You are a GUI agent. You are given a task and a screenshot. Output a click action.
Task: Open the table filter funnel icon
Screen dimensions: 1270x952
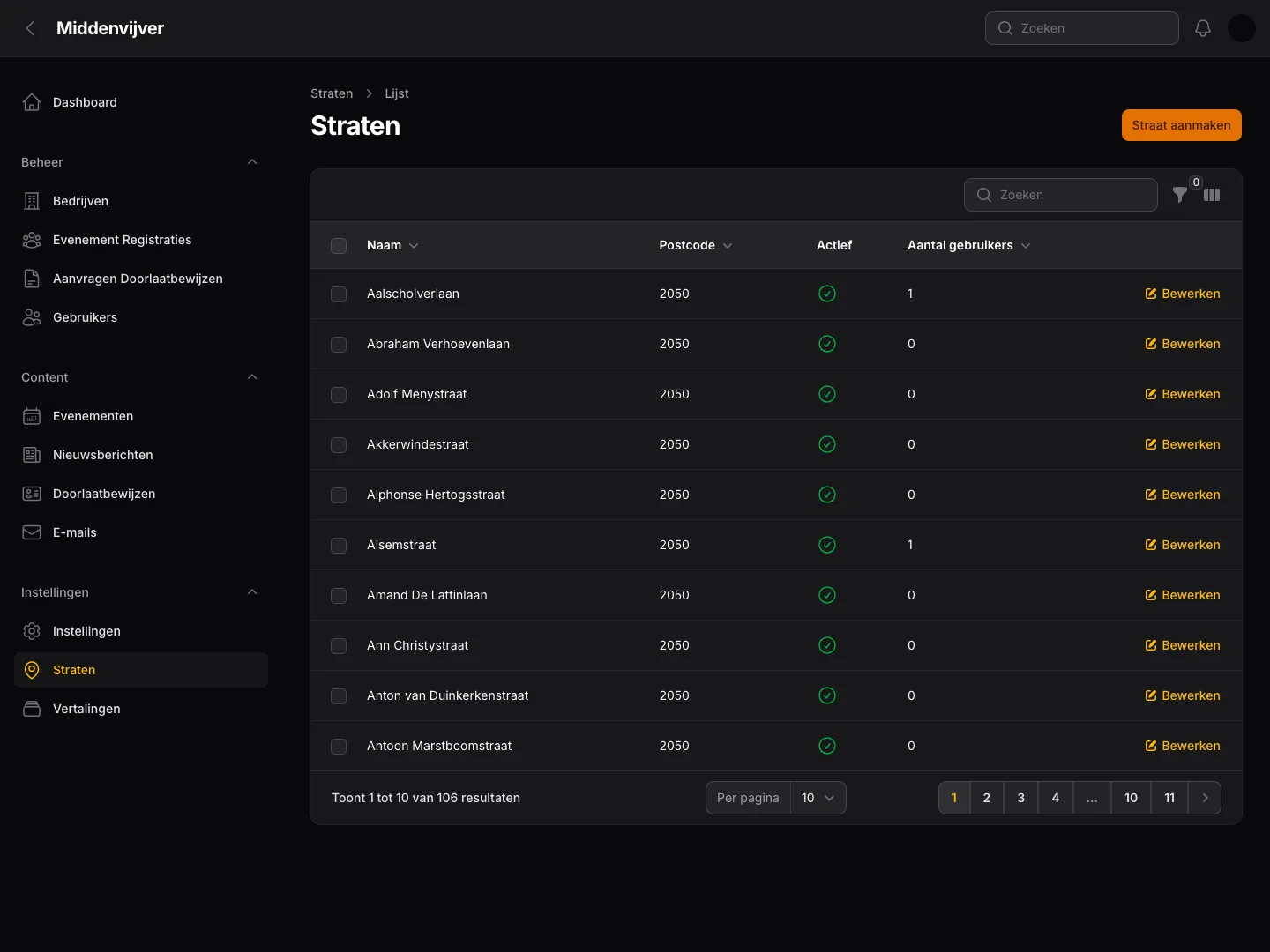[x=1180, y=195]
